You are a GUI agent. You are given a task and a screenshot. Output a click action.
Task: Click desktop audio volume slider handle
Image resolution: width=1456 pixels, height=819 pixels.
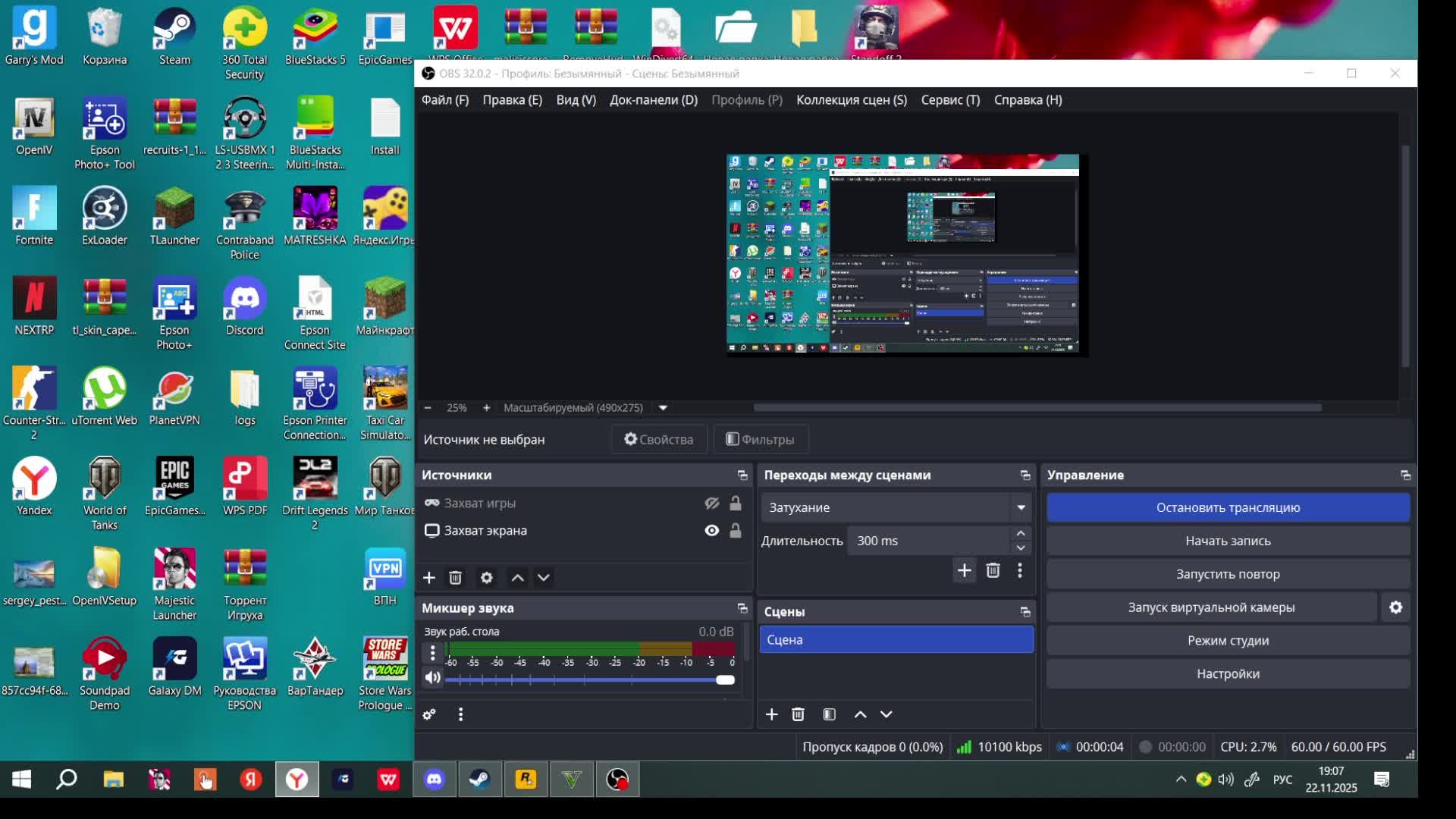[x=725, y=679]
